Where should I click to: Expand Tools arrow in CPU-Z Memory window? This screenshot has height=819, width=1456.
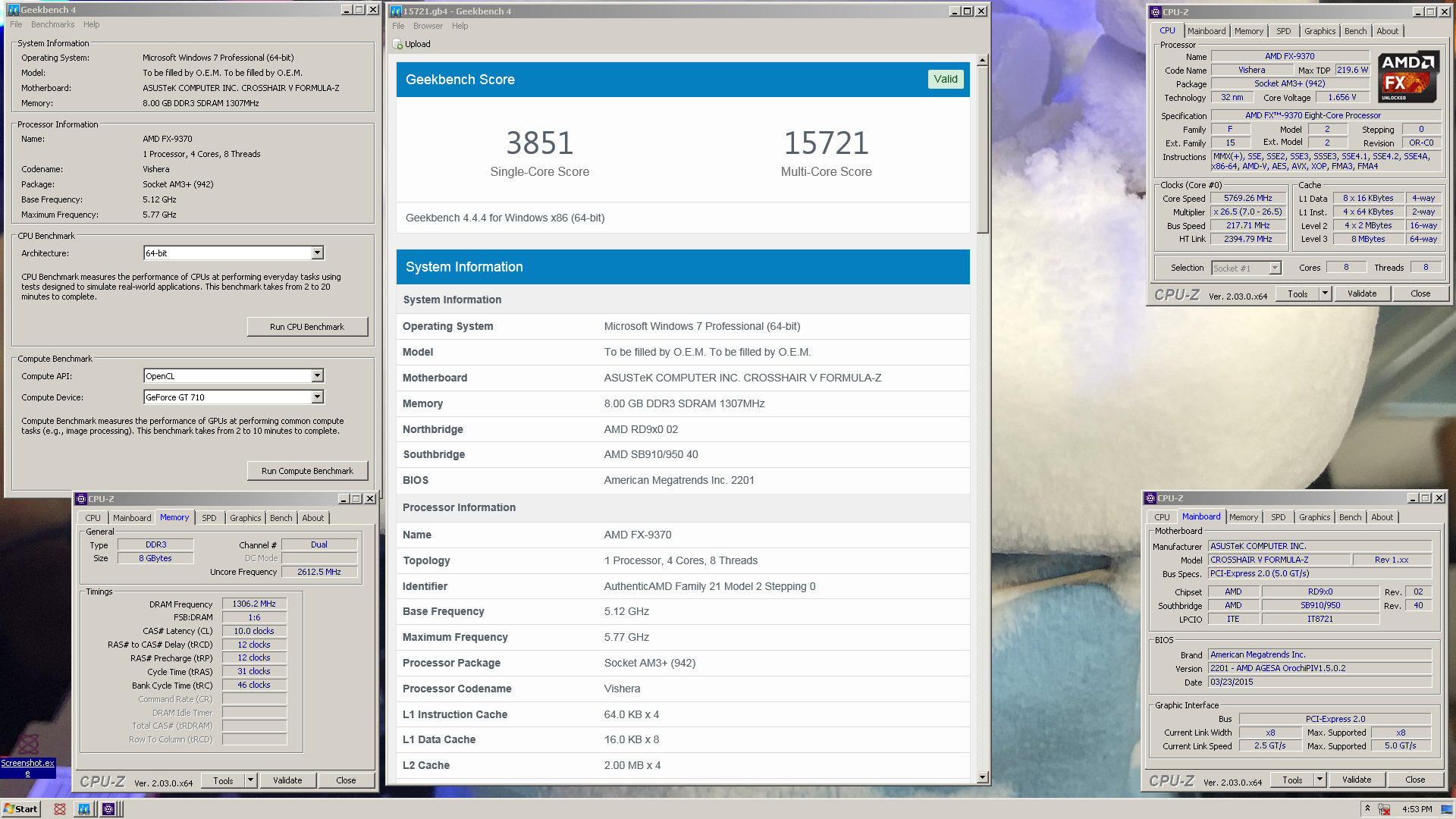251,780
